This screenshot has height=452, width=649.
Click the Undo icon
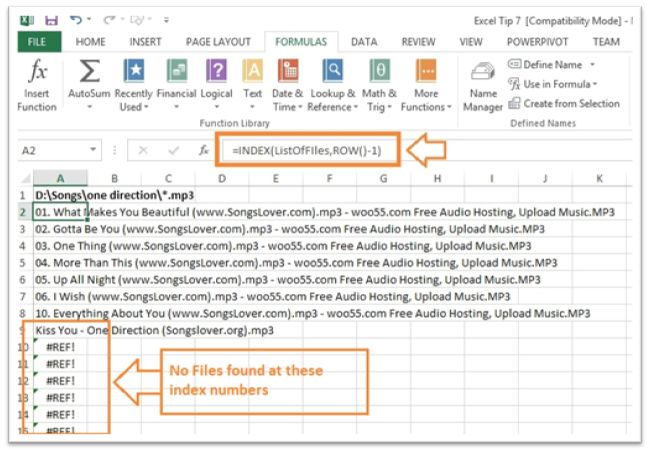pos(76,20)
